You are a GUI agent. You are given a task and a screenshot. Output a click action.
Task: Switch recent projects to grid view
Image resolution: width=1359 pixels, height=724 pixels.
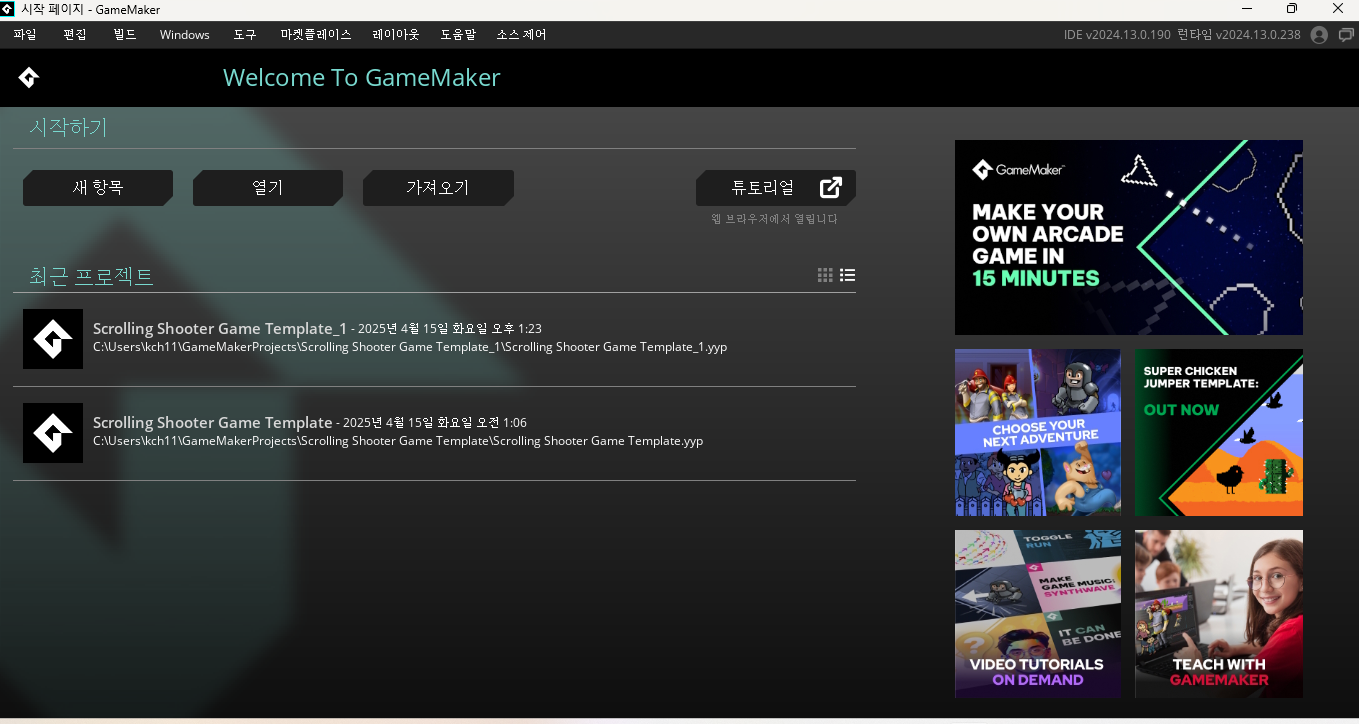coord(825,275)
